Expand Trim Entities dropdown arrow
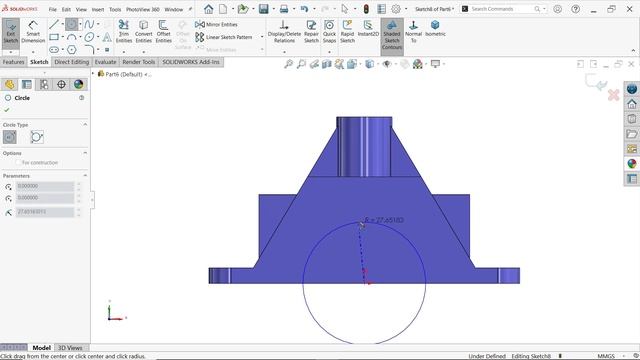This screenshot has height=360, width=640. click(x=124, y=52)
